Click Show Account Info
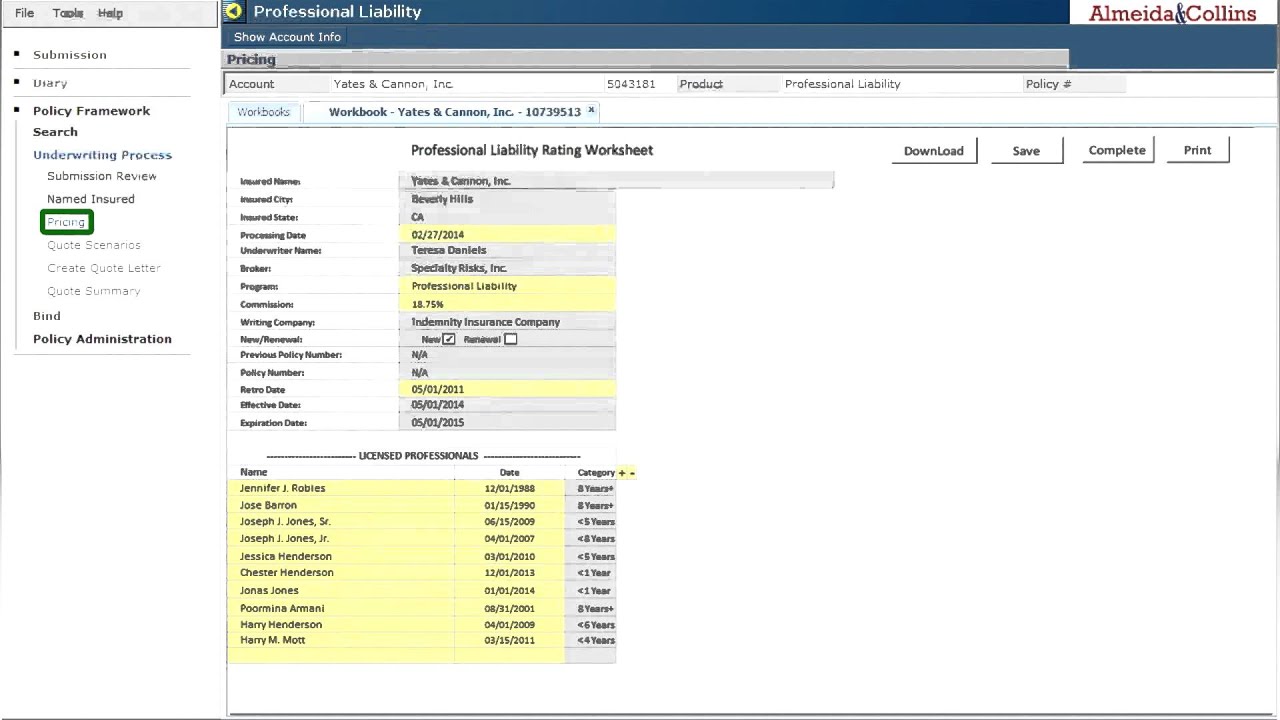The height and width of the screenshot is (720, 1280). pyautogui.click(x=287, y=37)
